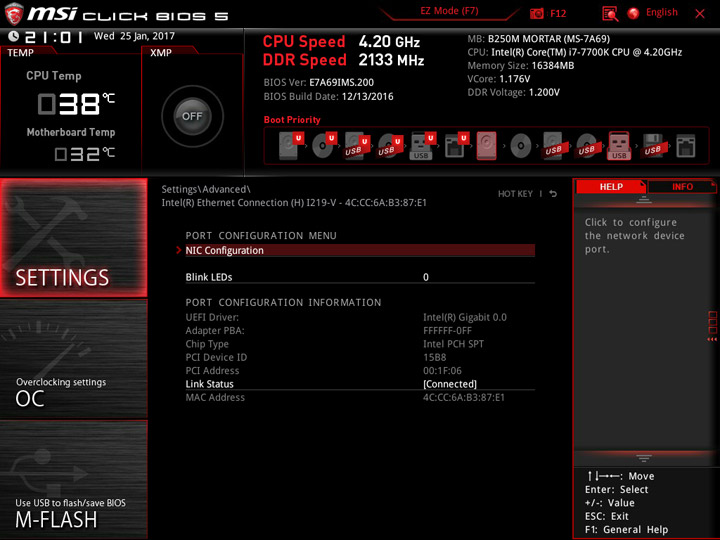The height and width of the screenshot is (540, 720).
Task: Select highlighted legacy USB key boot icon
Action: (619, 146)
